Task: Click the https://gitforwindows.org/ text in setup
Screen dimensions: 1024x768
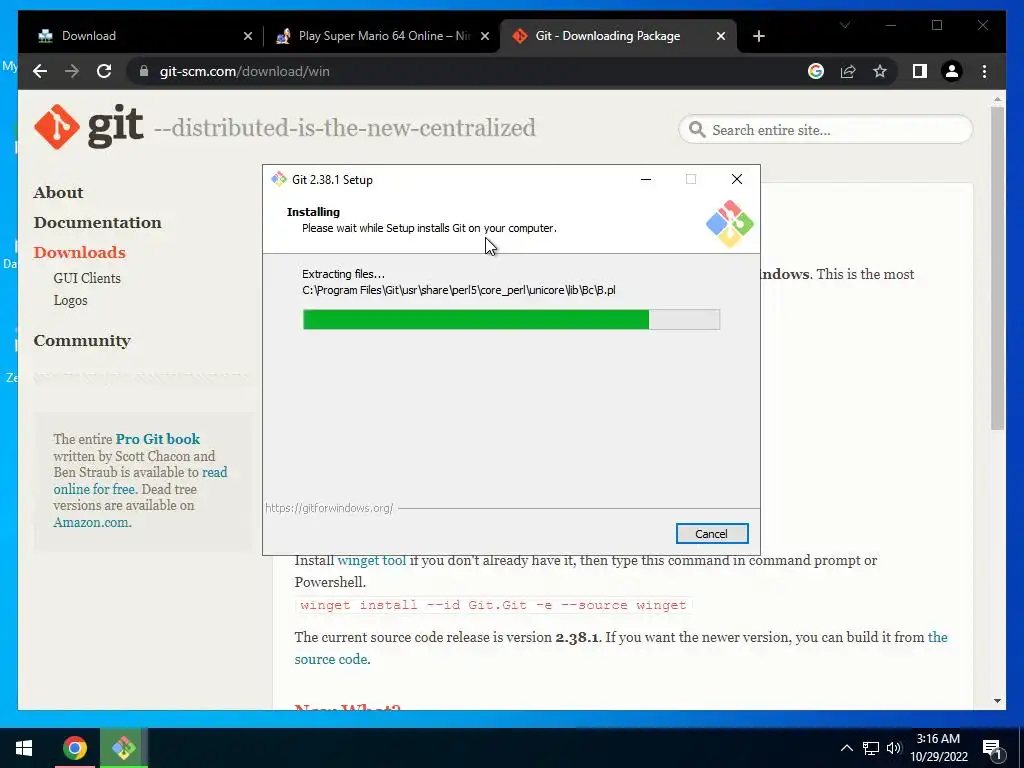Action: 329,508
